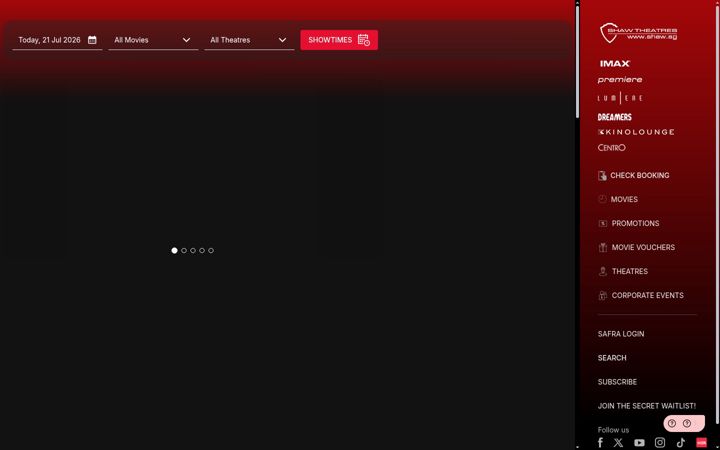Open Shaw's Instagram profile
Viewport: 720px width, 450px height.
tap(660, 442)
